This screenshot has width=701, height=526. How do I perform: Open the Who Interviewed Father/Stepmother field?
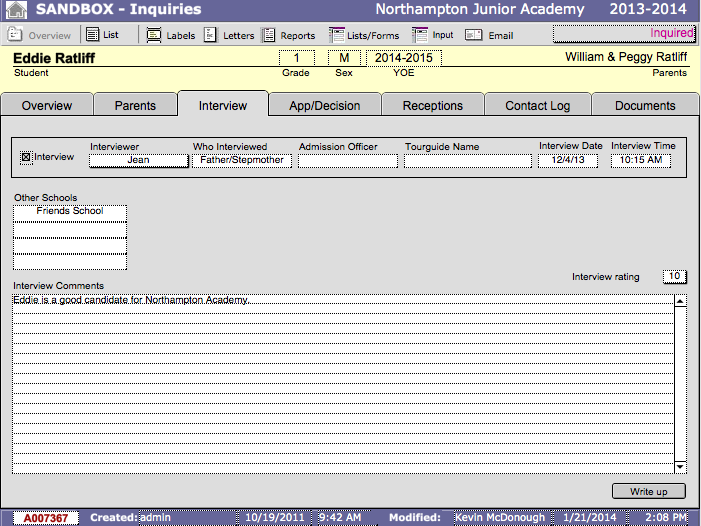tap(242, 160)
